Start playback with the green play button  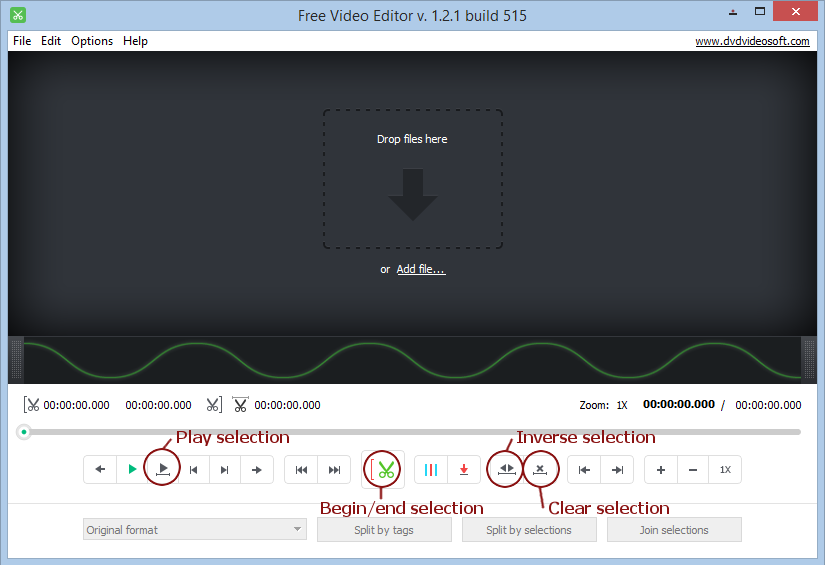(x=132, y=469)
